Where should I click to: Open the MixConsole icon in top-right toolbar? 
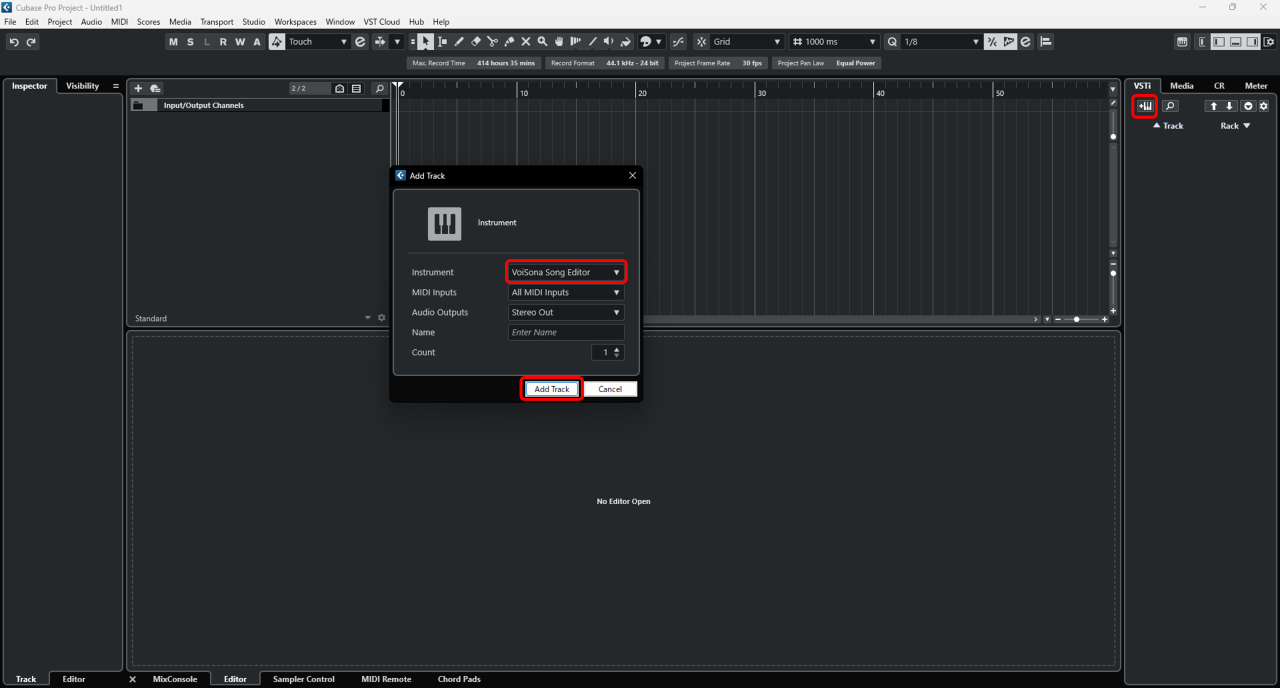[x=1182, y=42]
